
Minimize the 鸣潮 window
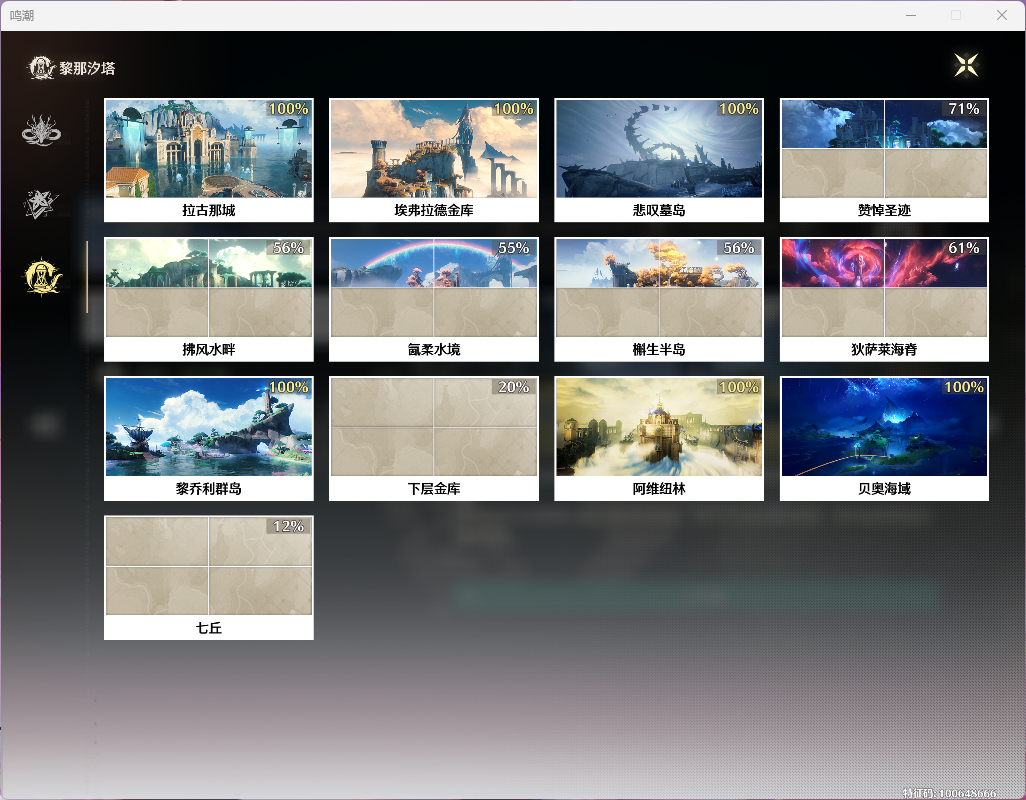[911, 15]
